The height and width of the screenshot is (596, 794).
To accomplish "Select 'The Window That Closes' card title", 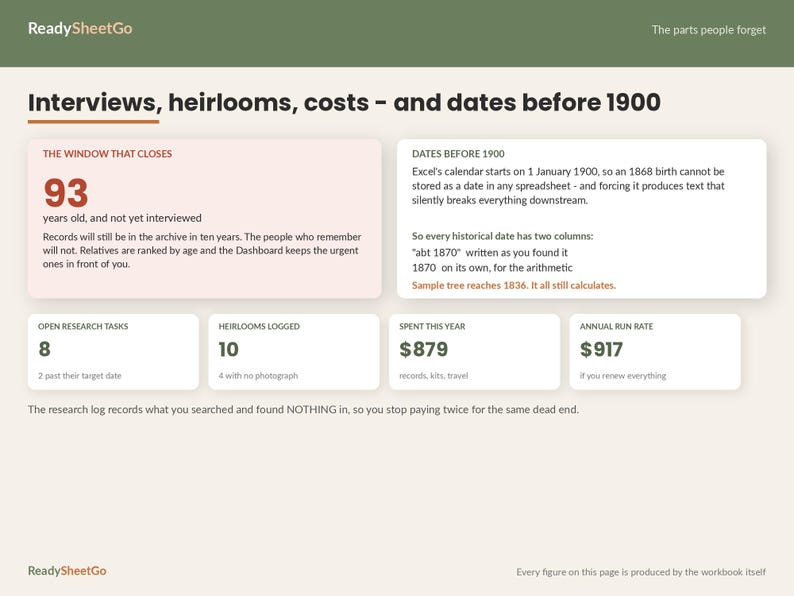I will pyautogui.click(x=107, y=154).
